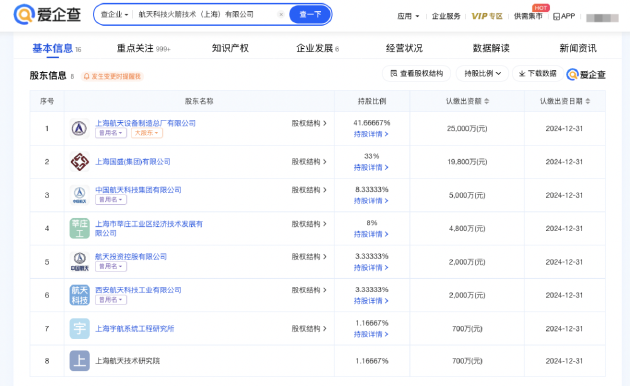Click 上海国盛(集团) company logo
The width and height of the screenshot is (630, 386).
[80, 162]
